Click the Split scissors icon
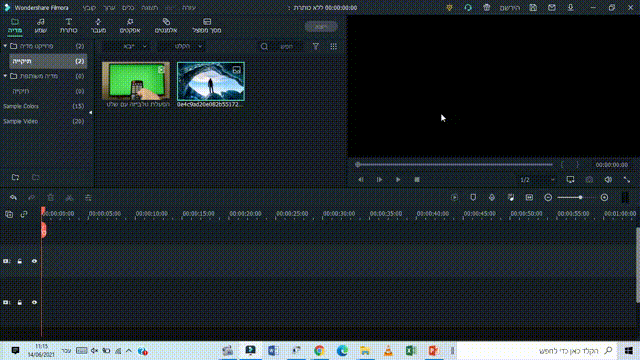The image size is (640, 360). pos(69,198)
